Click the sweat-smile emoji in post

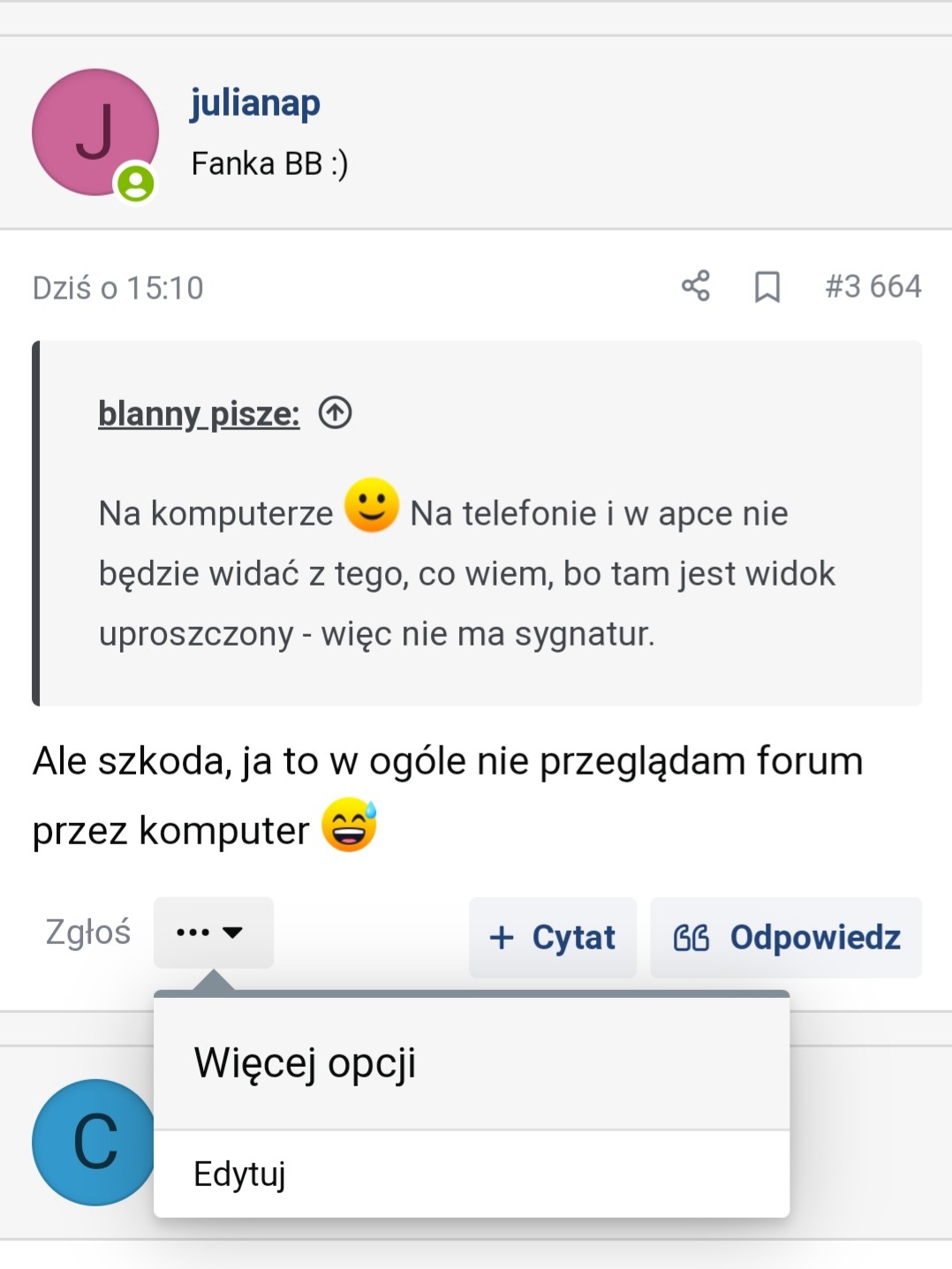[x=349, y=825]
